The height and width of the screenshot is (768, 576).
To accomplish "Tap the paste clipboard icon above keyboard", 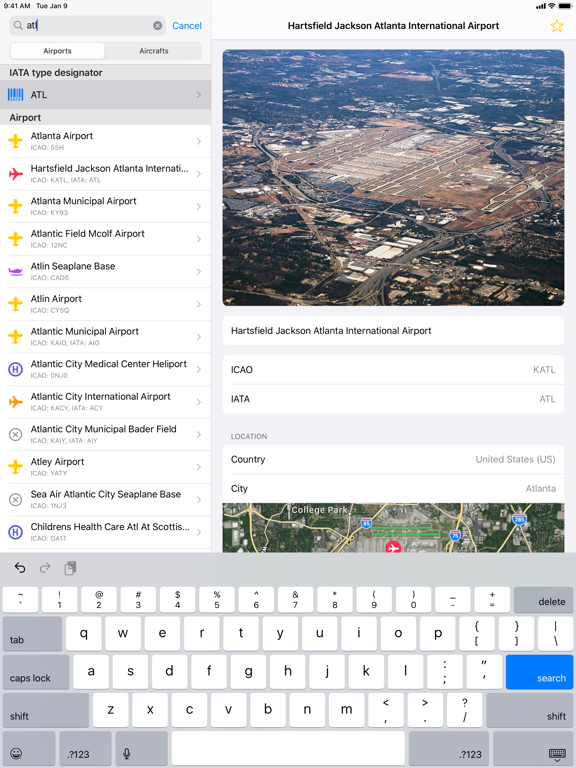I will (x=70, y=568).
